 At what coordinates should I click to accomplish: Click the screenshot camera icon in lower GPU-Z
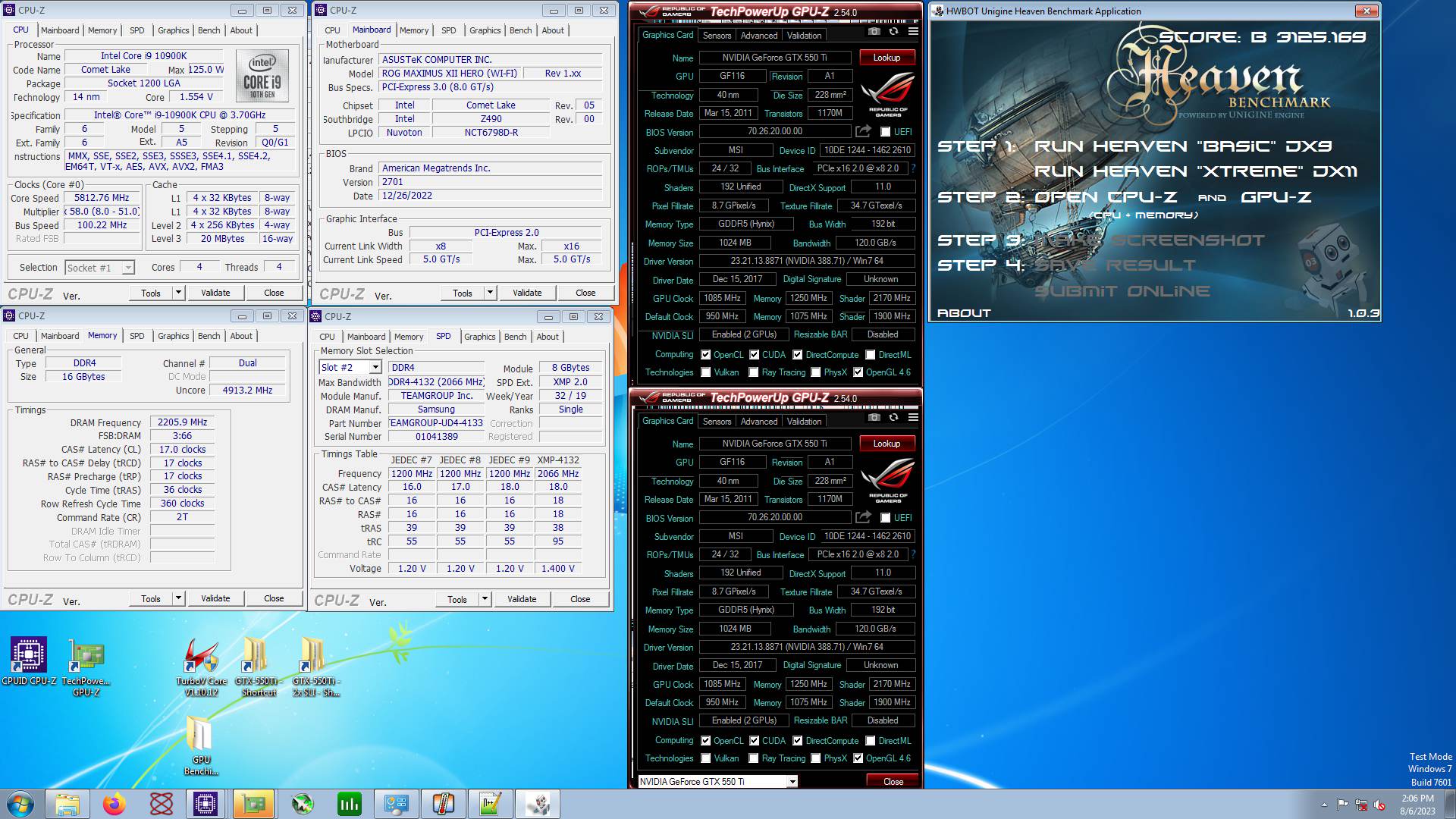(x=874, y=418)
